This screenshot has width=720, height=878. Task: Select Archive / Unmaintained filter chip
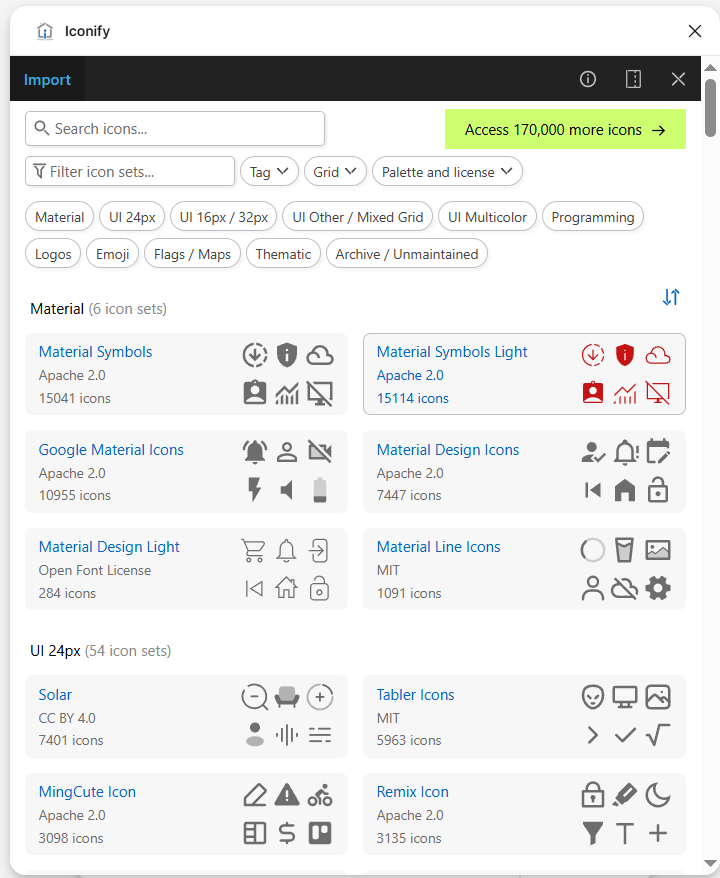coord(406,254)
